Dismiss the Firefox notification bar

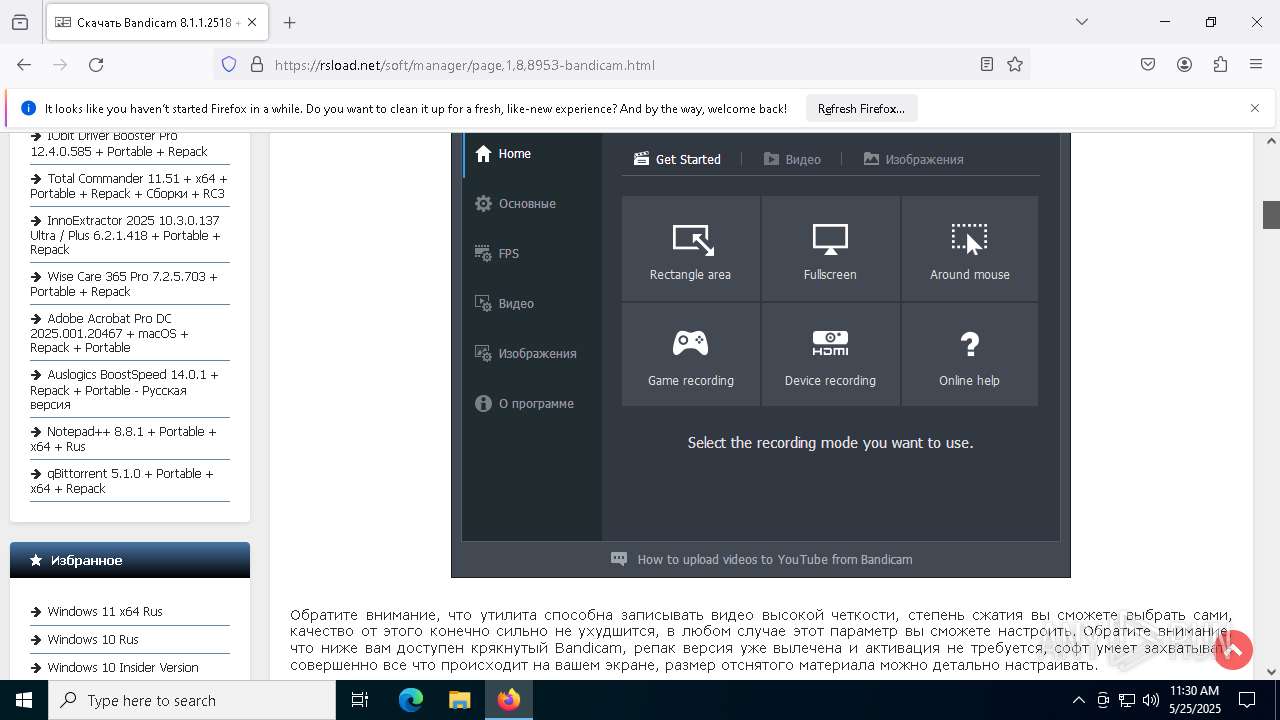1255,108
